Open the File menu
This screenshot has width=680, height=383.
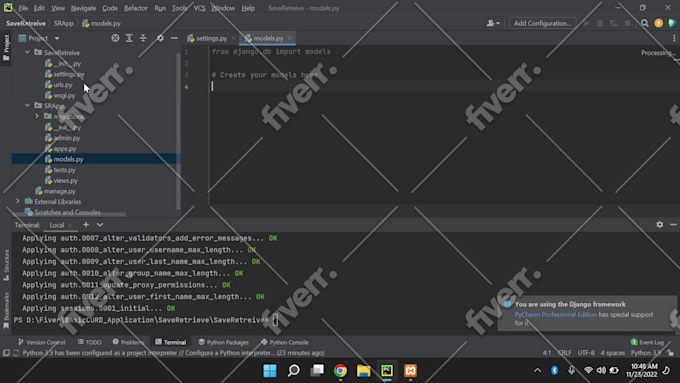pyautogui.click(x=23, y=8)
